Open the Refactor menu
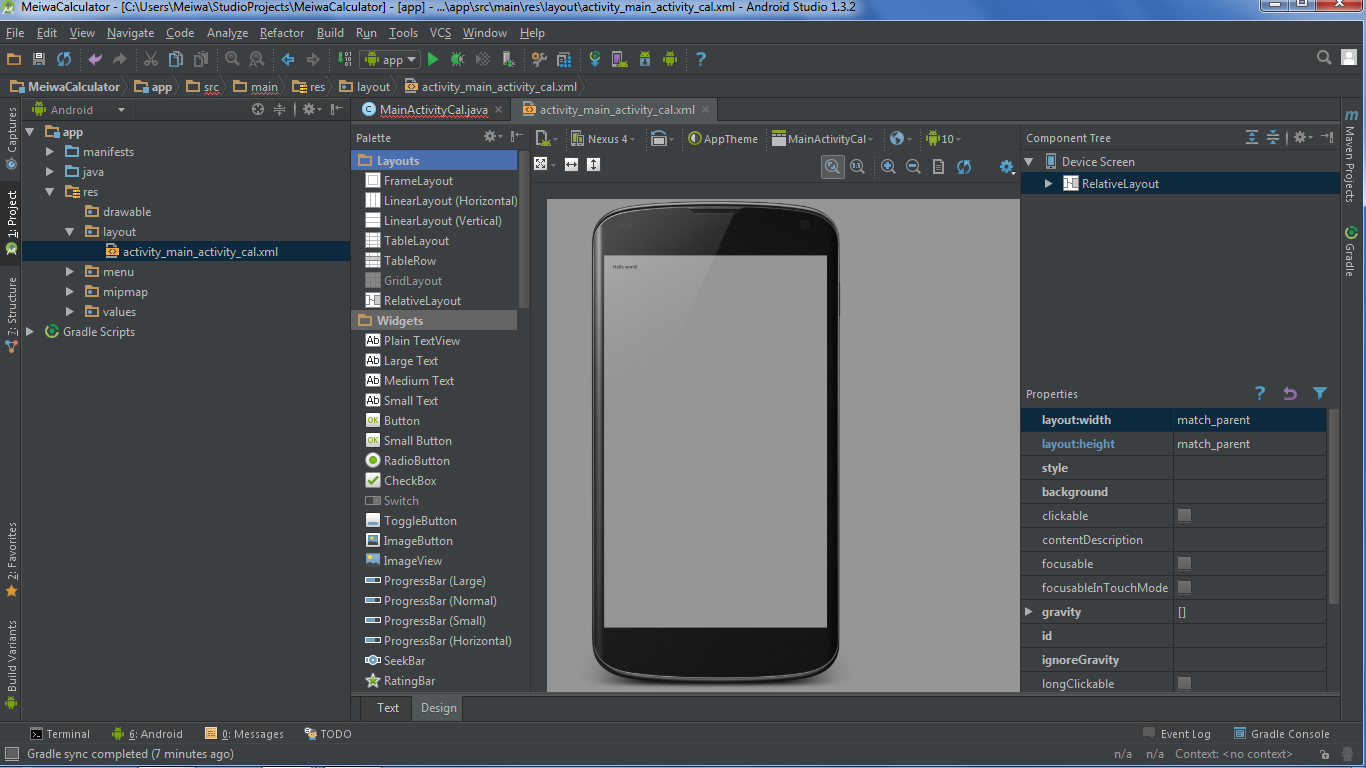The height and width of the screenshot is (768, 1366). pos(282,33)
